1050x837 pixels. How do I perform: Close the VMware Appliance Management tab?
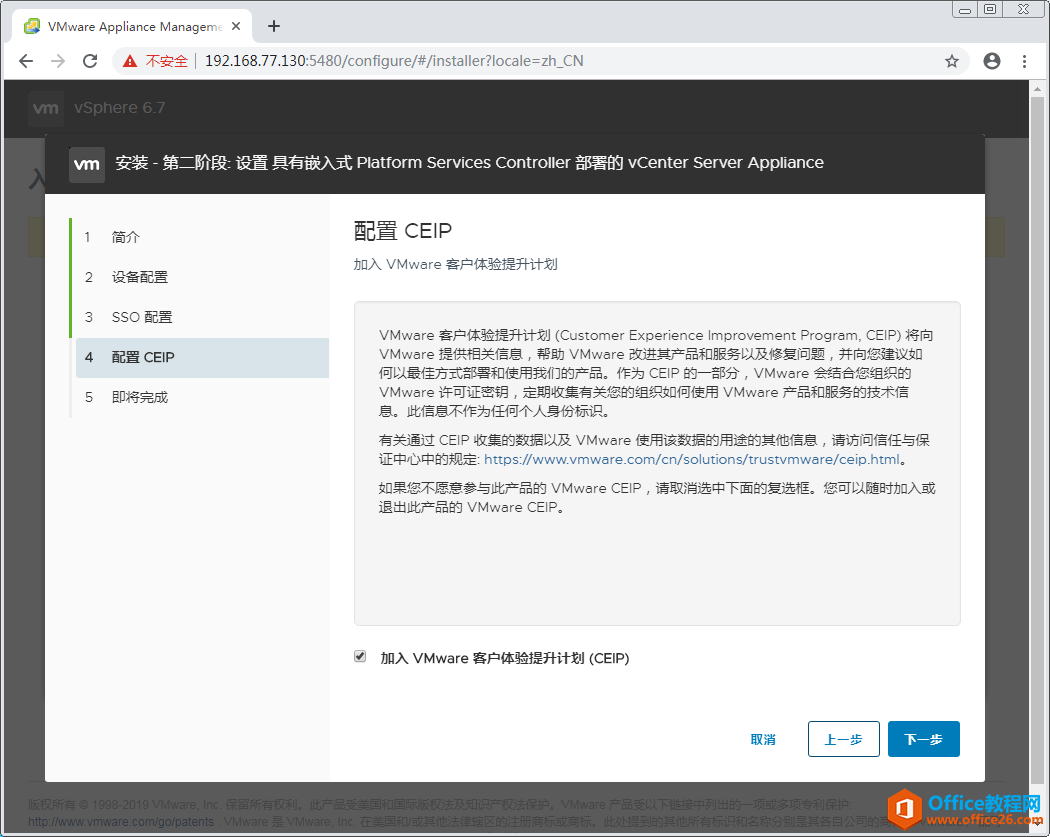(236, 26)
